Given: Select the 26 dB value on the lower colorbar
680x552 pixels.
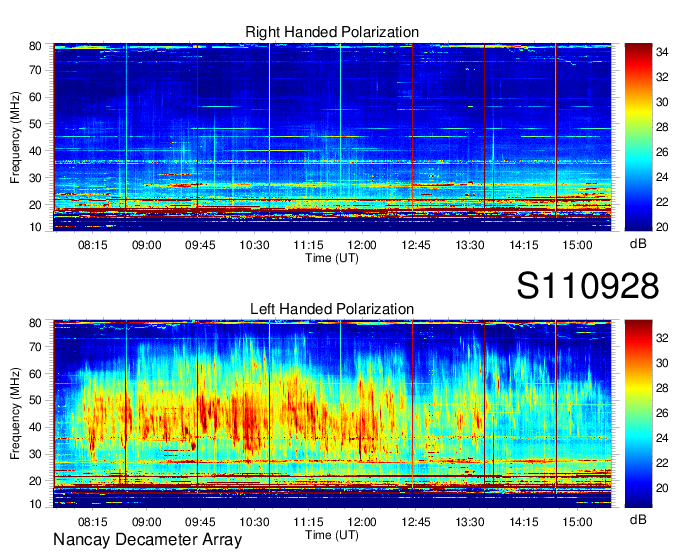Looking at the screenshot, I should 662,413.
